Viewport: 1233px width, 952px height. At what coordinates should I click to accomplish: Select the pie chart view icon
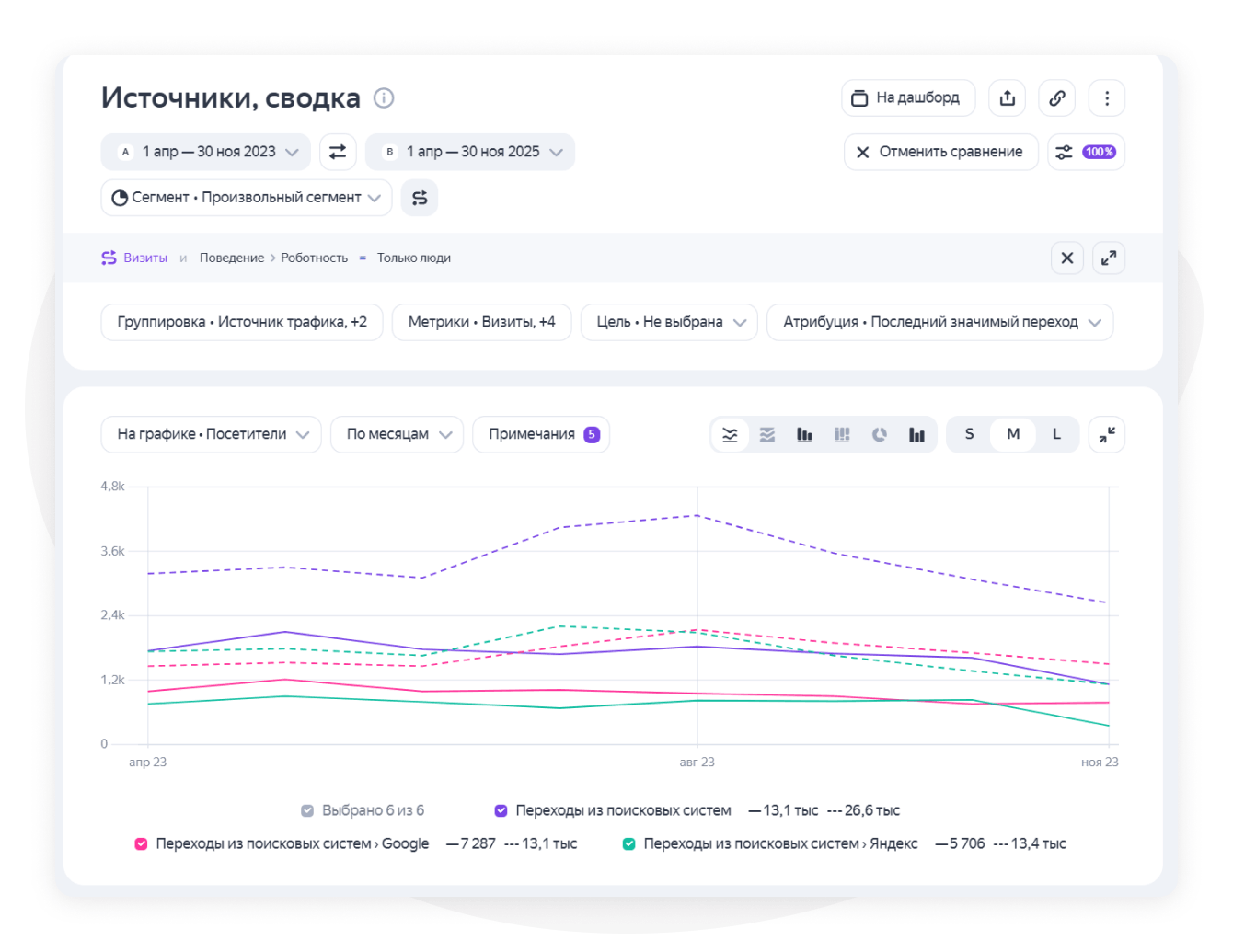880,435
